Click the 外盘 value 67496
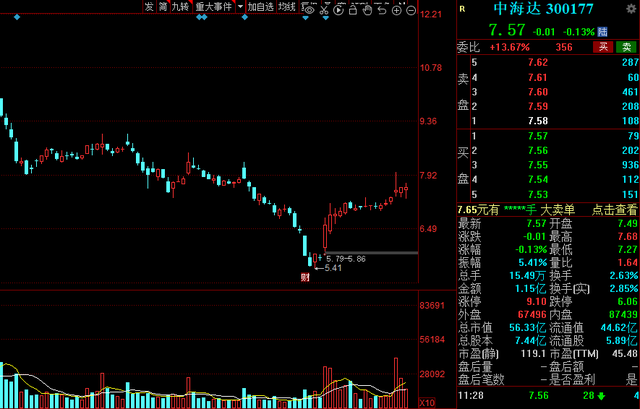Screen dimensions: 640x409 532,315
